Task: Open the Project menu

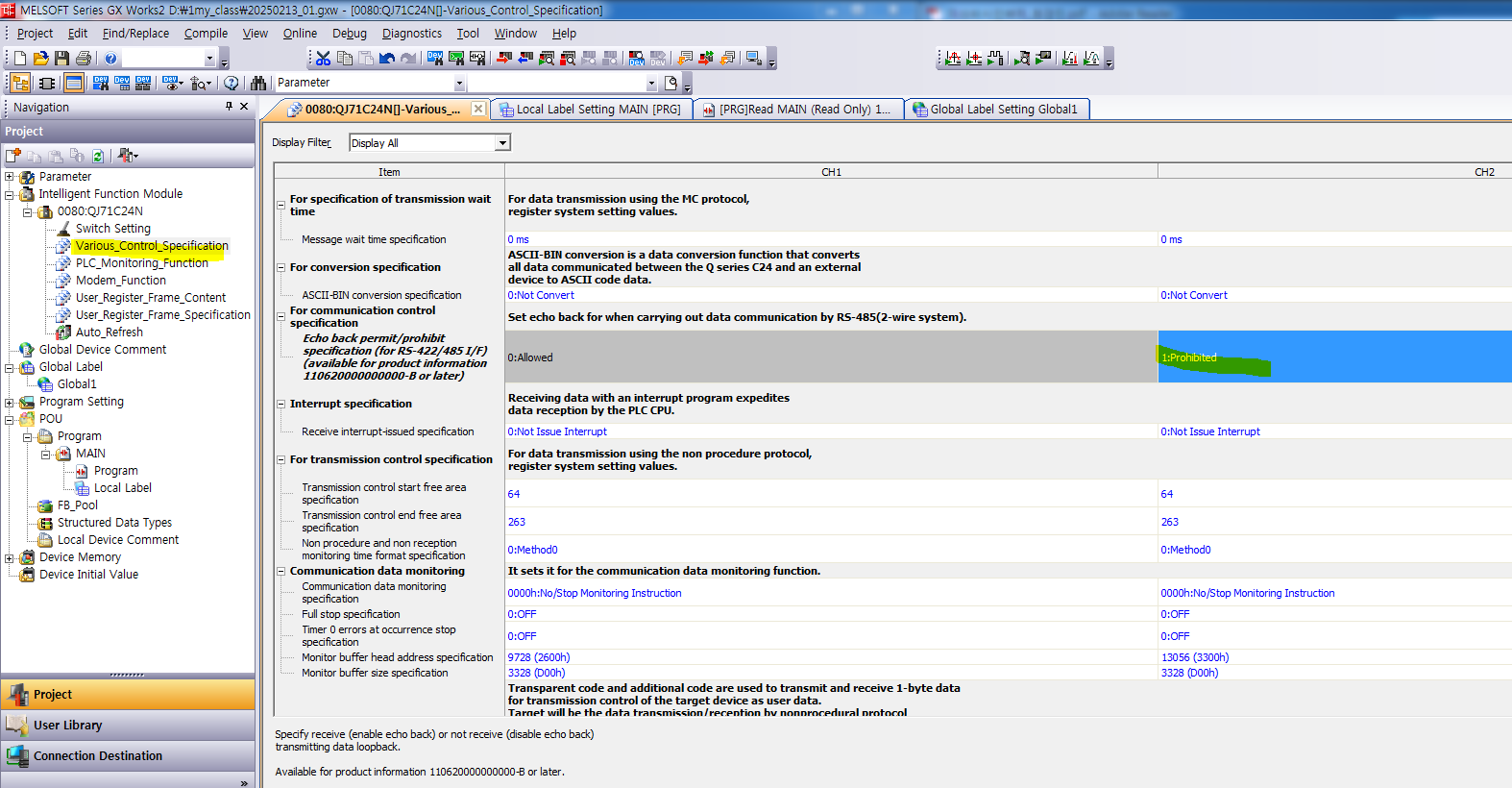Action: click(35, 33)
